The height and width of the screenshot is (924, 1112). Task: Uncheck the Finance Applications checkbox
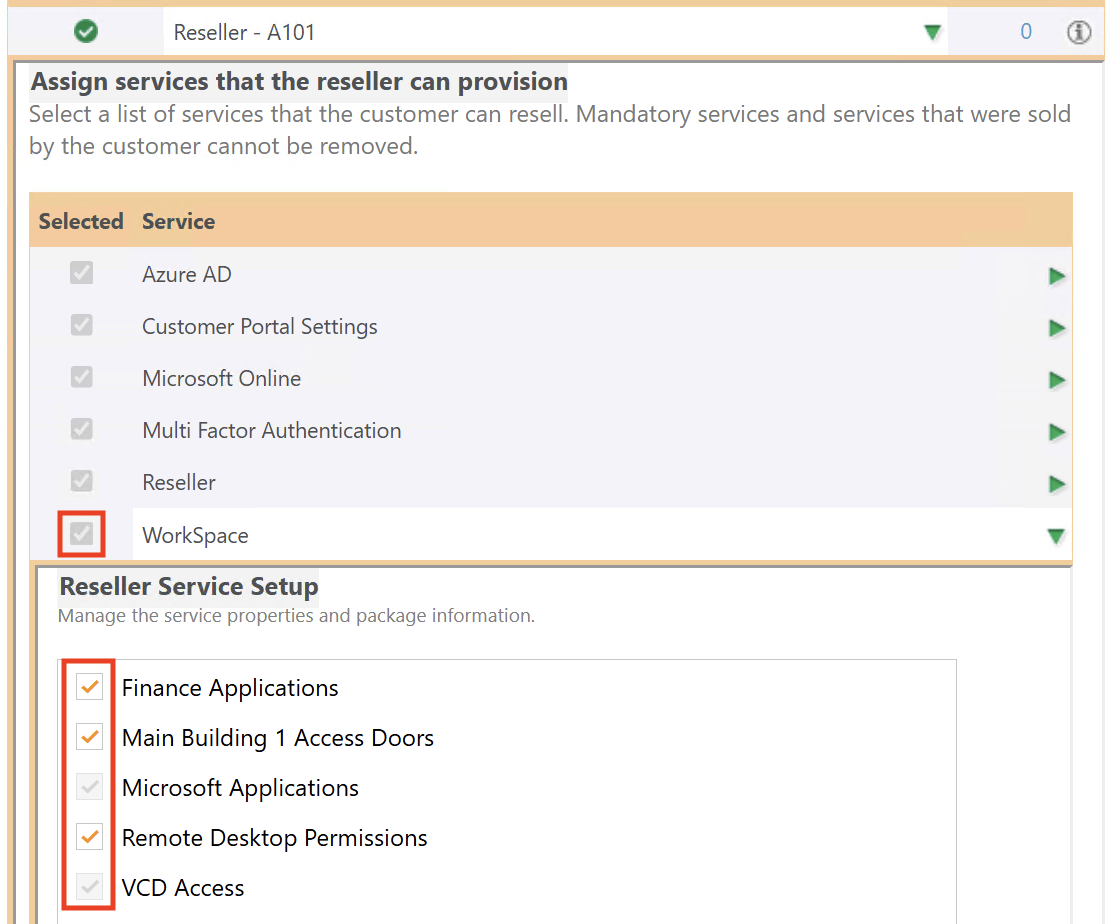pos(90,687)
